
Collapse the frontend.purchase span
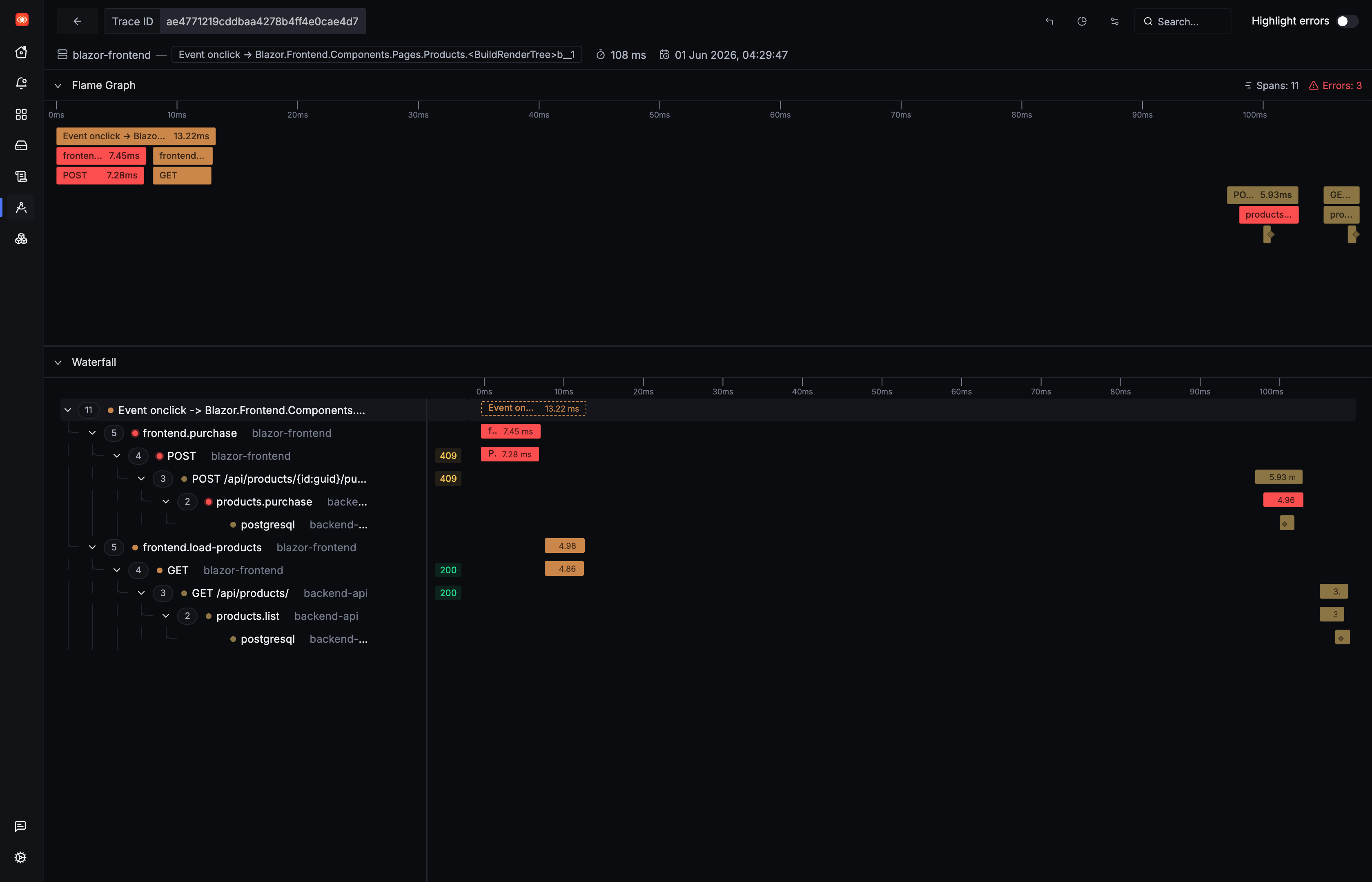tap(92, 433)
